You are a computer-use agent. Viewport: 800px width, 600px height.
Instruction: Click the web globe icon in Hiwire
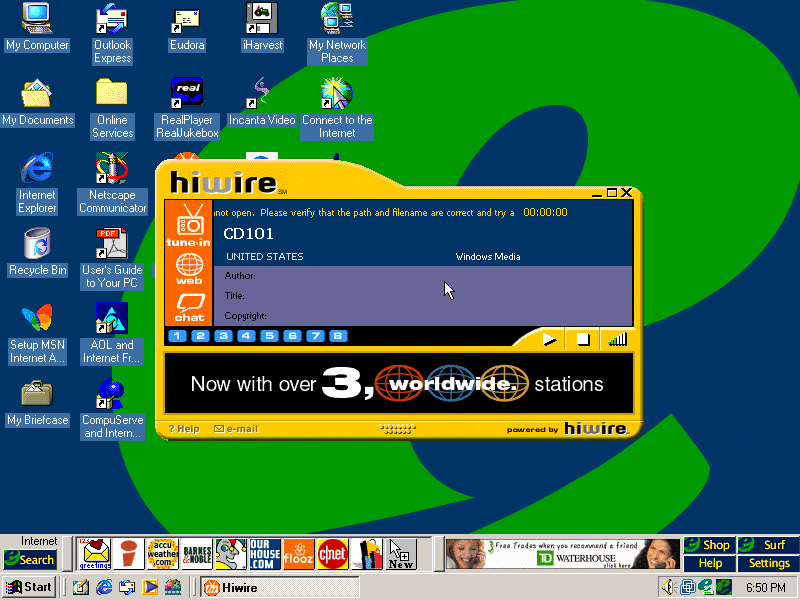189,269
